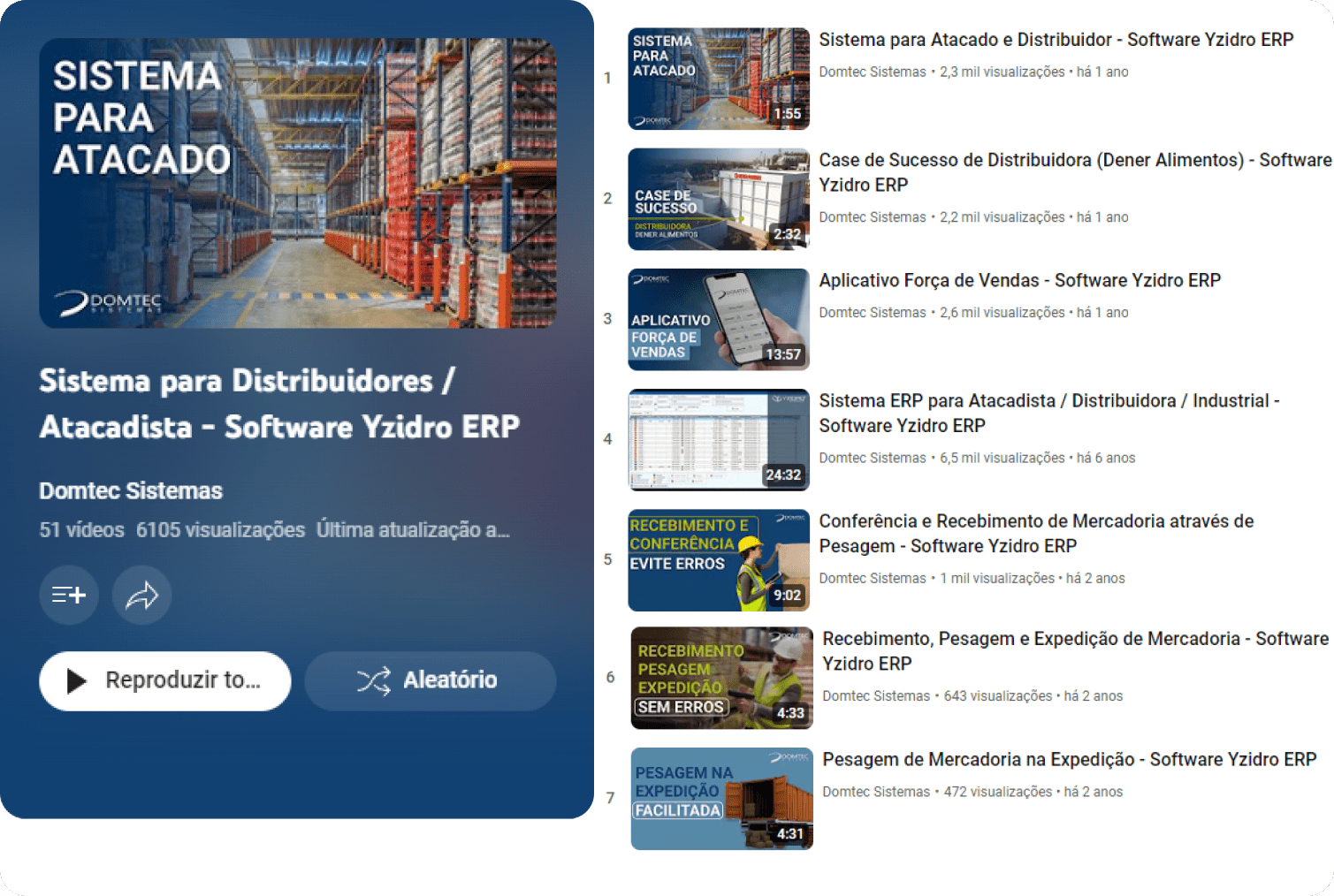Image resolution: width=1334 pixels, height=896 pixels.
Task: Click index number 4 of the playlist
Action: (x=607, y=439)
